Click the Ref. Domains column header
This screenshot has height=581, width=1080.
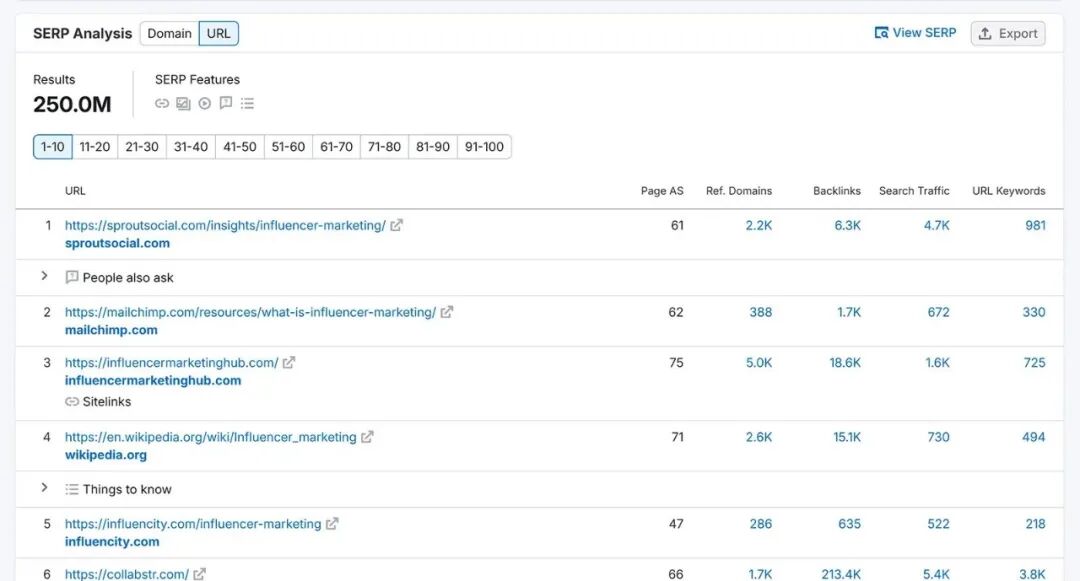pyautogui.click(x=738, y=191)
